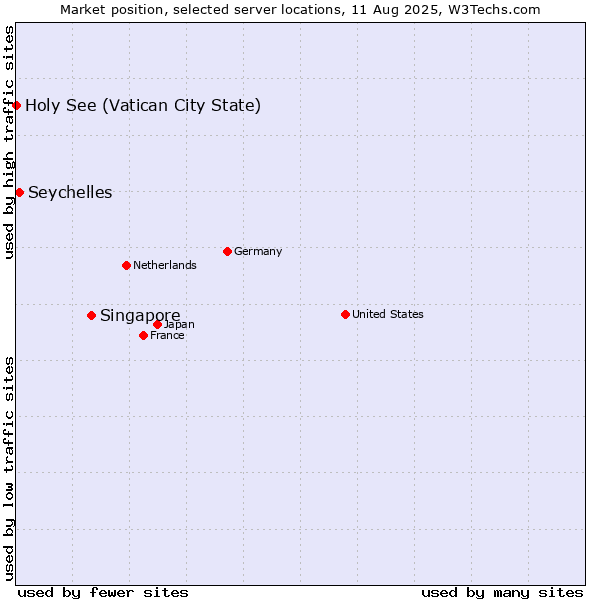Click the "Japan" label text
Screen dimensions: 600x600
pyautogui.click(x=179, y=324)
